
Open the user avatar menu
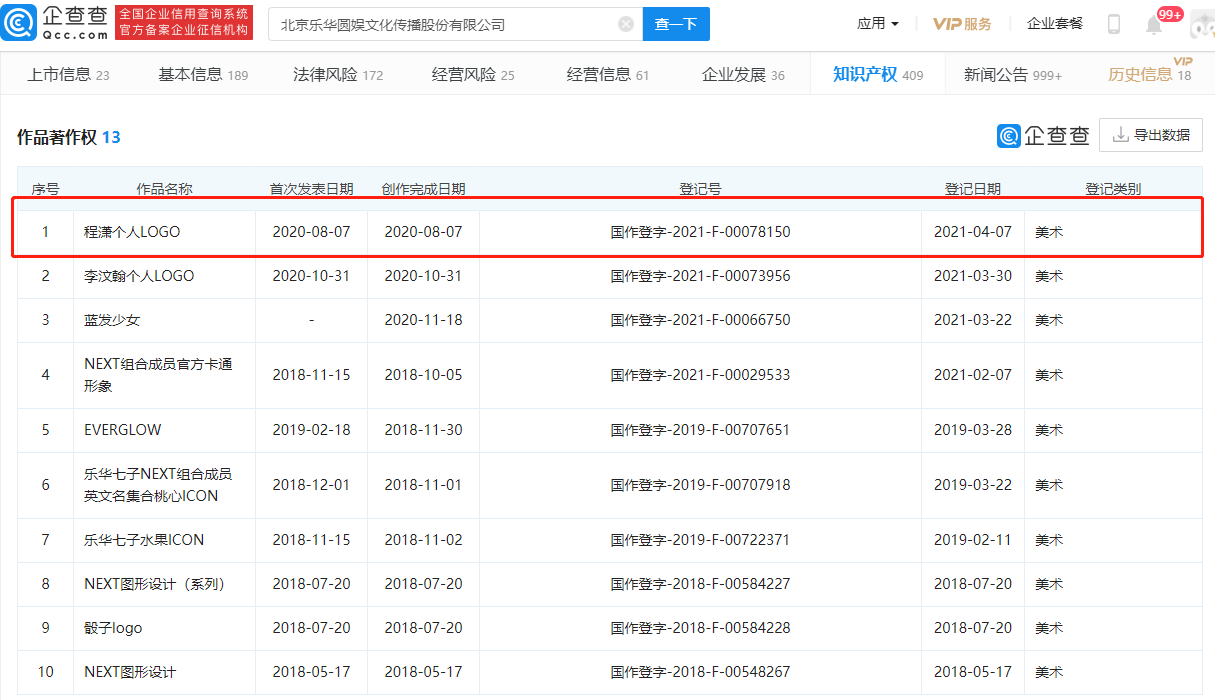click(1201, 24)
